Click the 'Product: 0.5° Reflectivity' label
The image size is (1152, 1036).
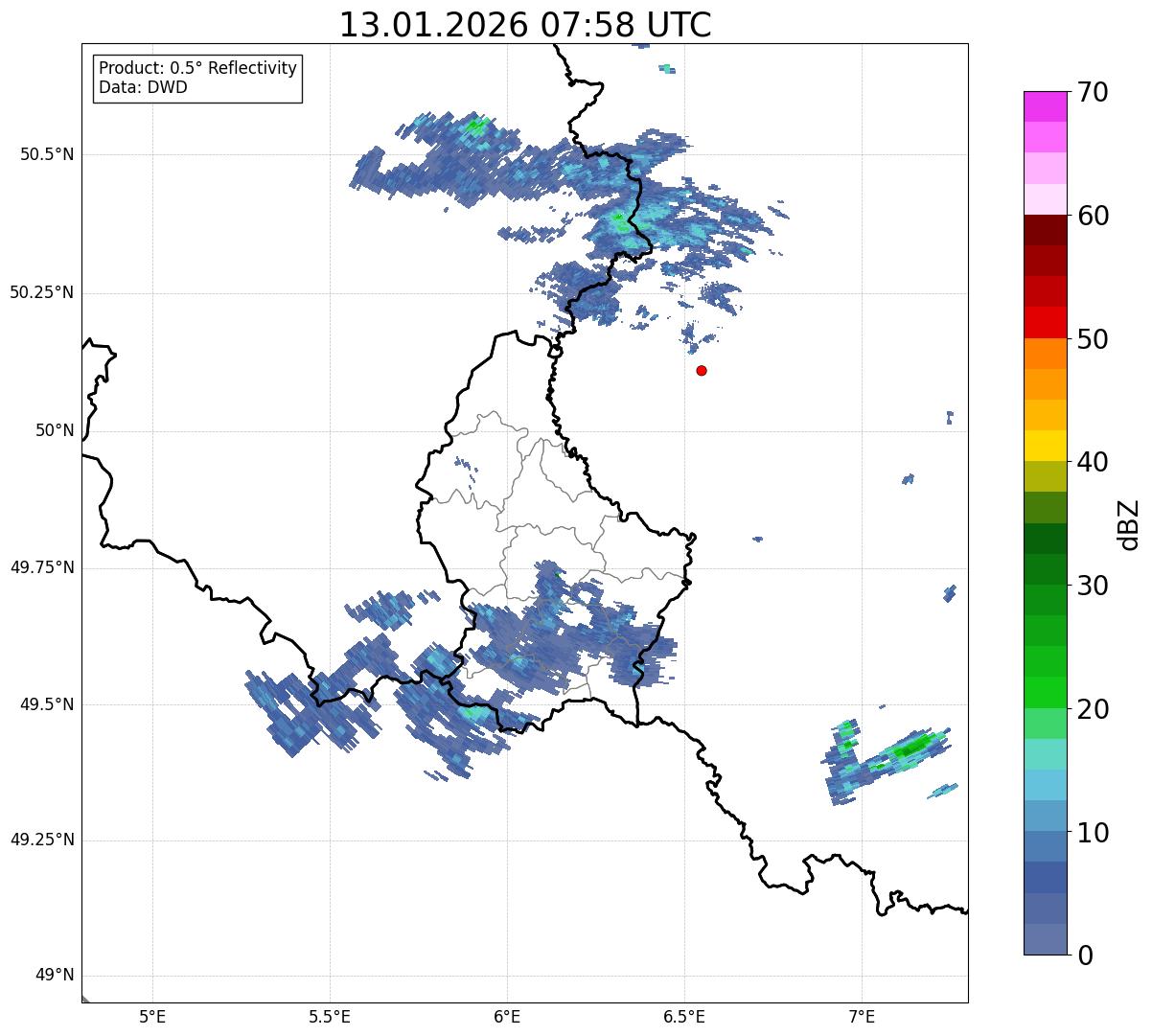pos(198,68)
